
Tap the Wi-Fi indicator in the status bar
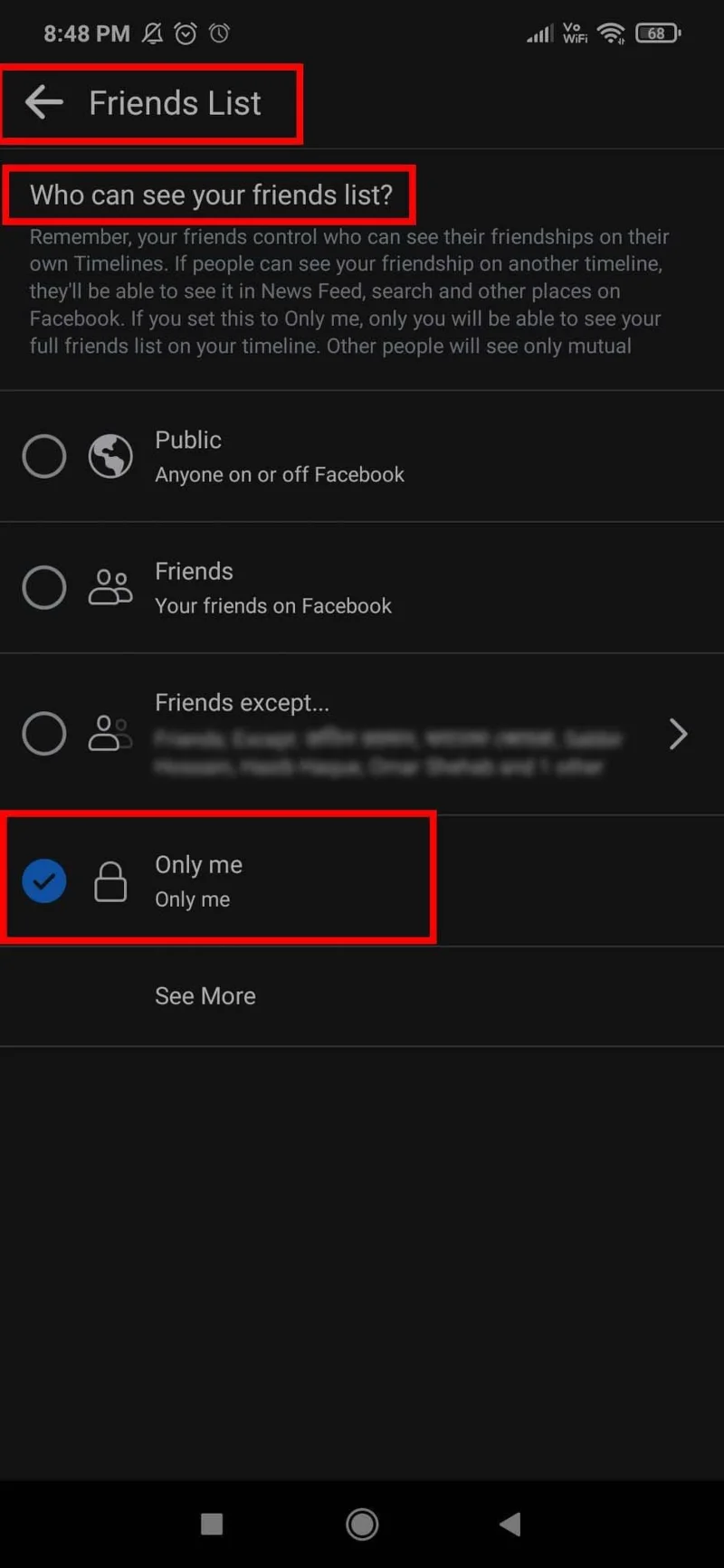(612, 33)
